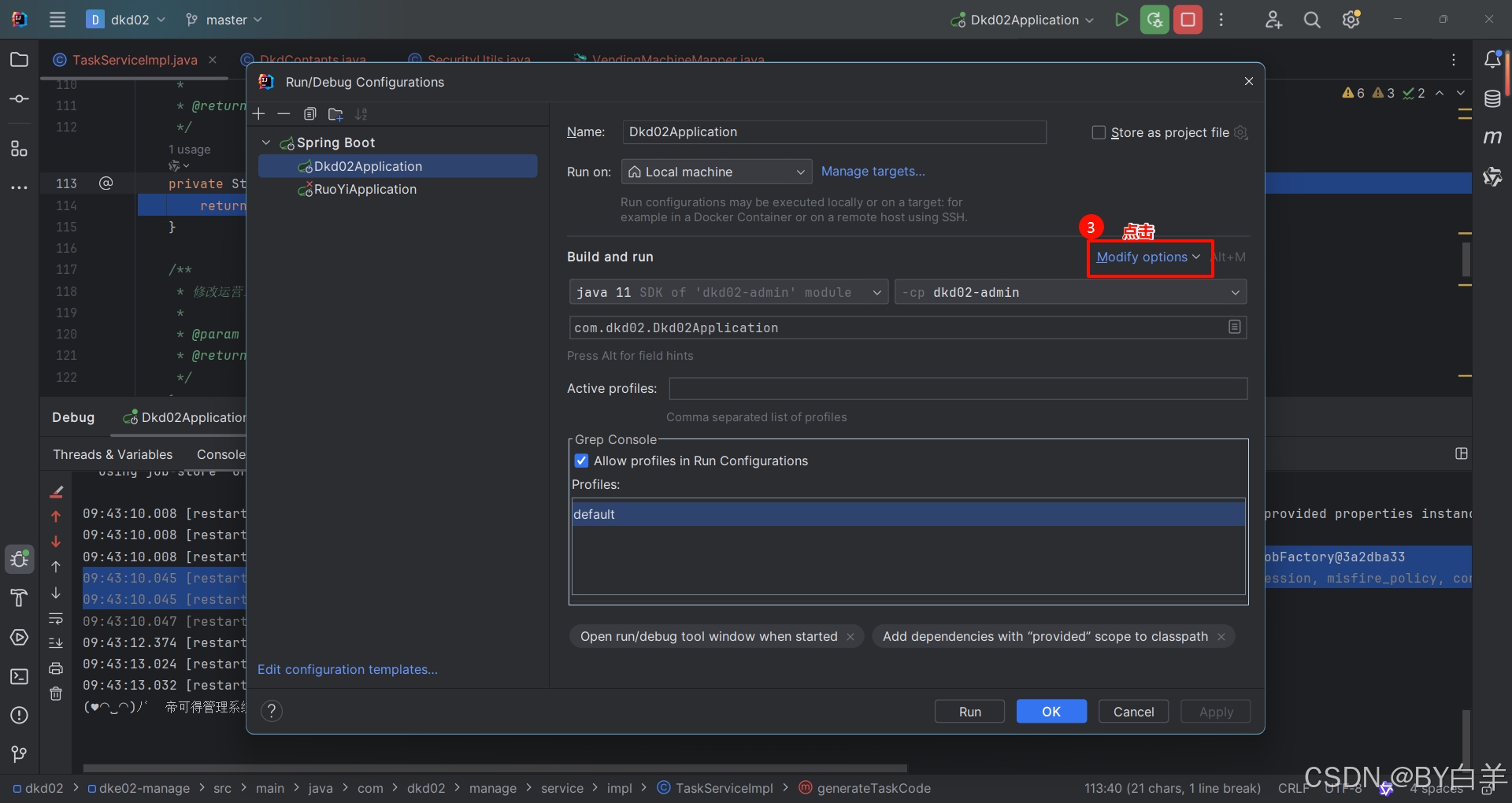Open Project tool window folder icon
This screenshot has height=803, width=1512.
[20, 60]
